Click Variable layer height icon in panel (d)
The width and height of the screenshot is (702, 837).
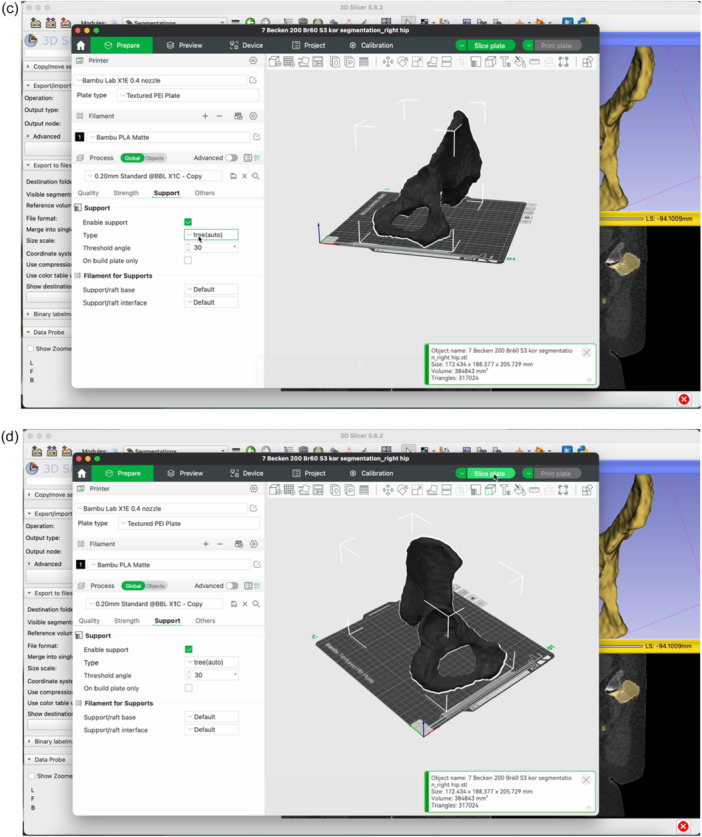coord(364,490)
